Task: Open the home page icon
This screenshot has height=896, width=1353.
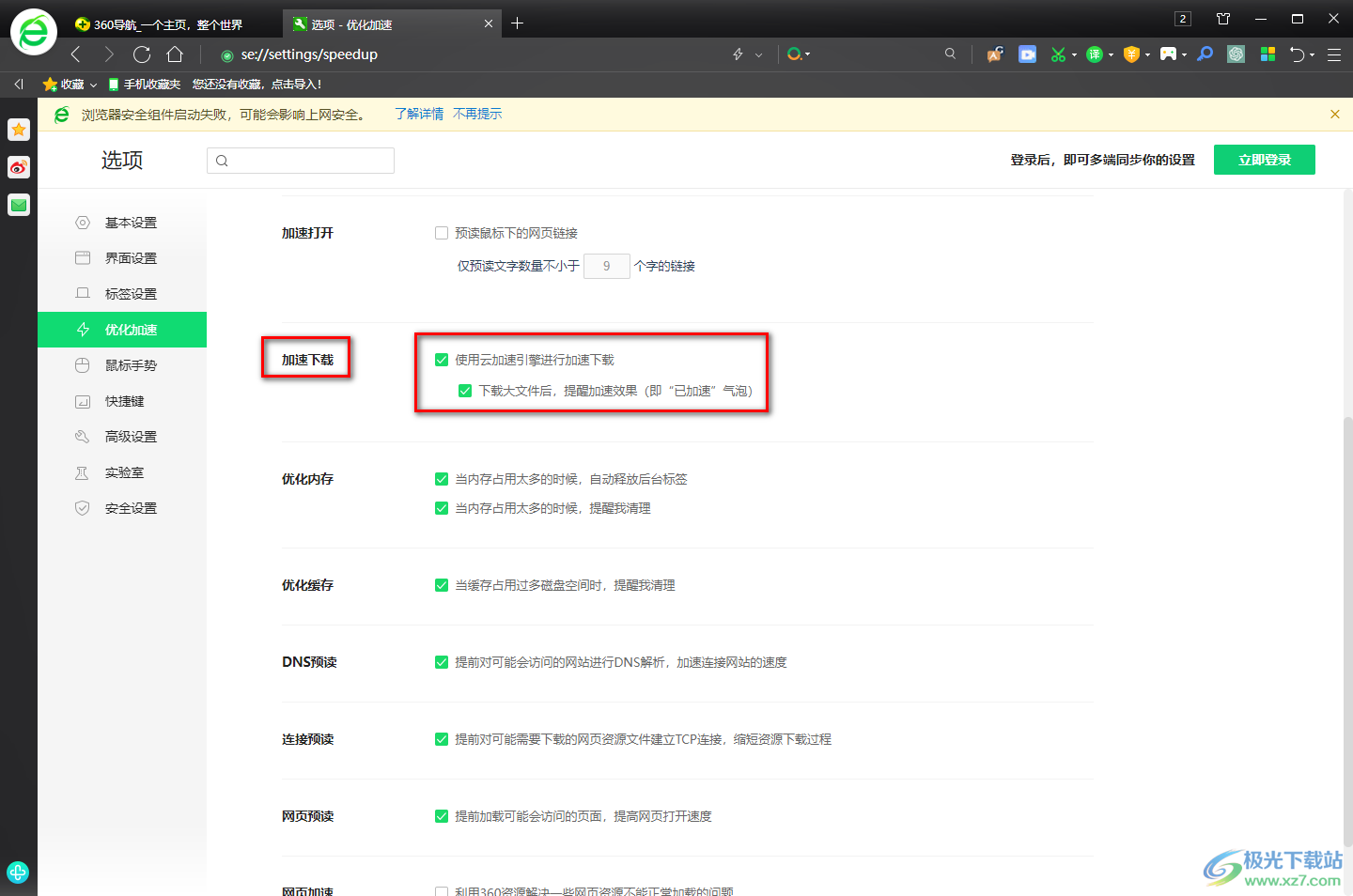Action: 175,54
